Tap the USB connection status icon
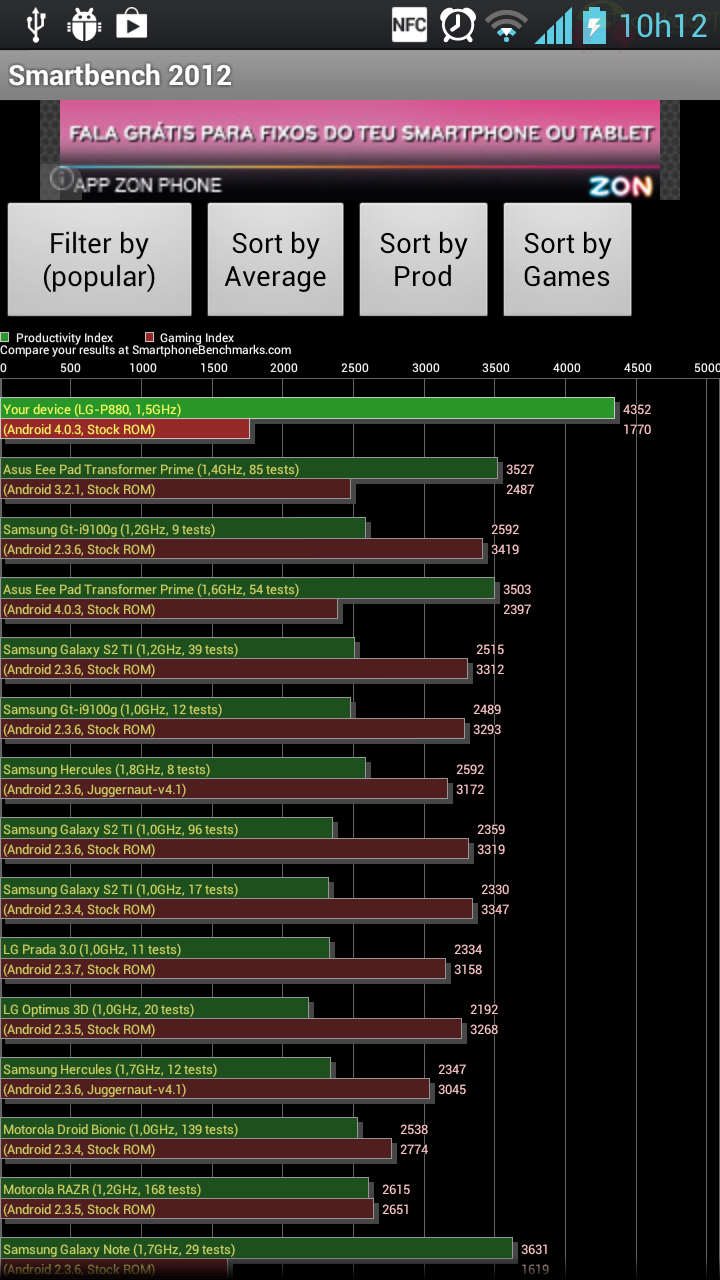Viewport: 720px width, 1280px height. point(37,24)
